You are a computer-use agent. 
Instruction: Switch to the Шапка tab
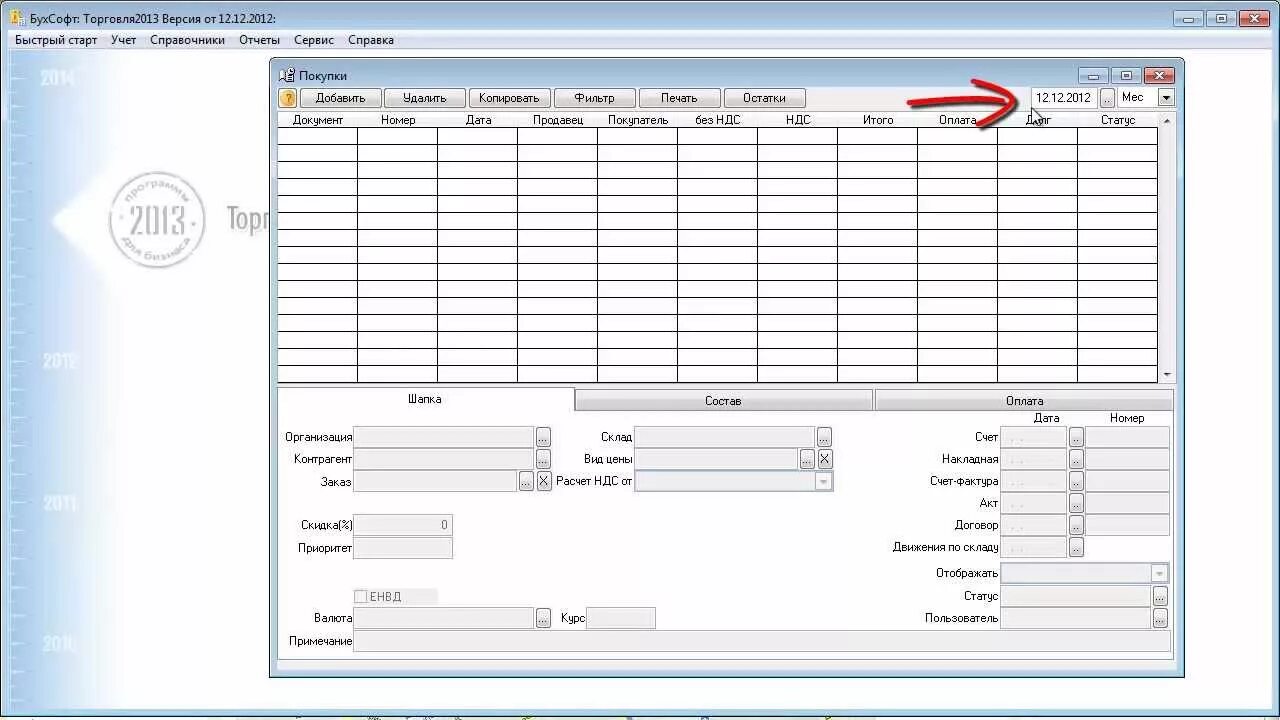point(425,399)
